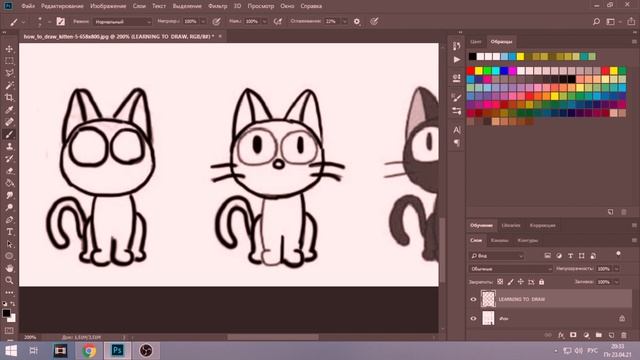The width and height of the screenshot is (640, 360).
Task: Open the collapsed Character panel icon
Action: [x=457, y=130]
